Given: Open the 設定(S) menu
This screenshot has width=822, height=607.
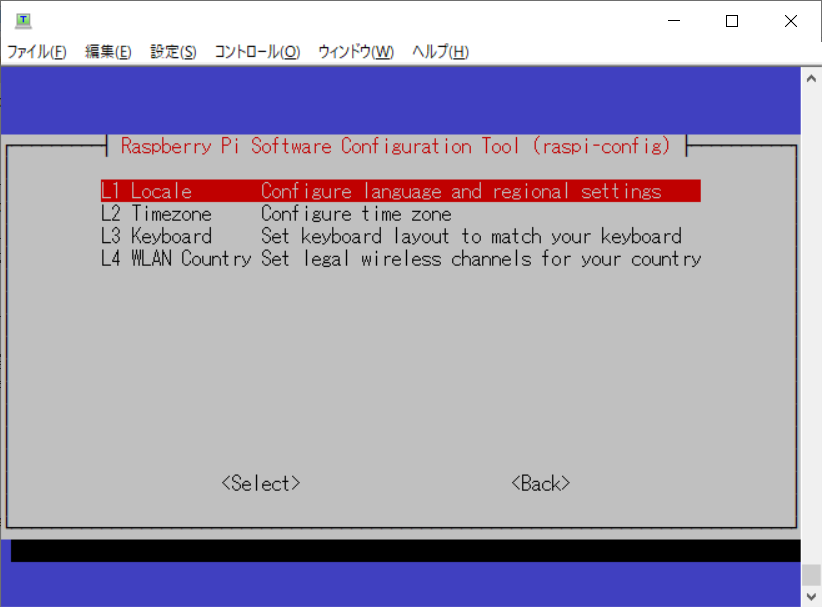Looking at the screenshot, I should point(173,52).
